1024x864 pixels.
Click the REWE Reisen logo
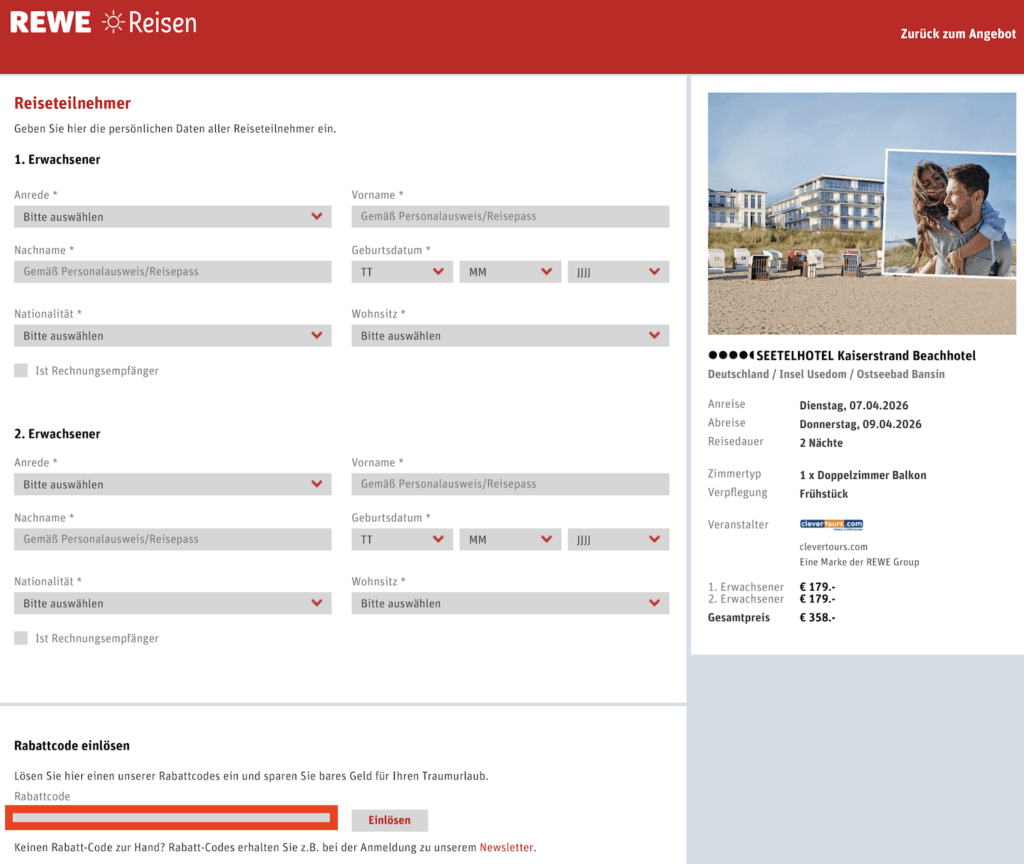103,23
